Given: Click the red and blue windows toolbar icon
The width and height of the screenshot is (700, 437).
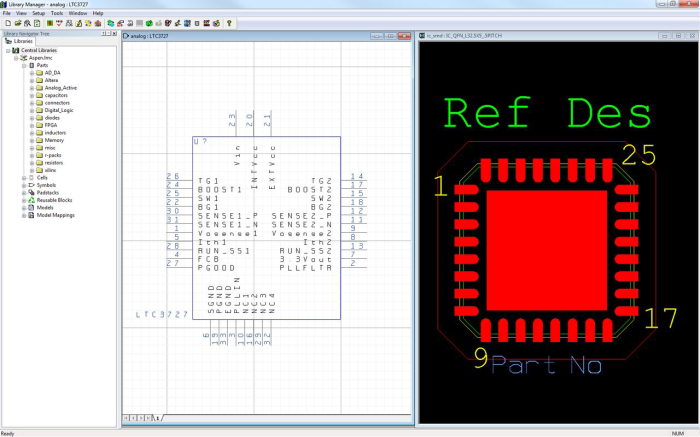Looking at the screenshot, I should [121, 23].
